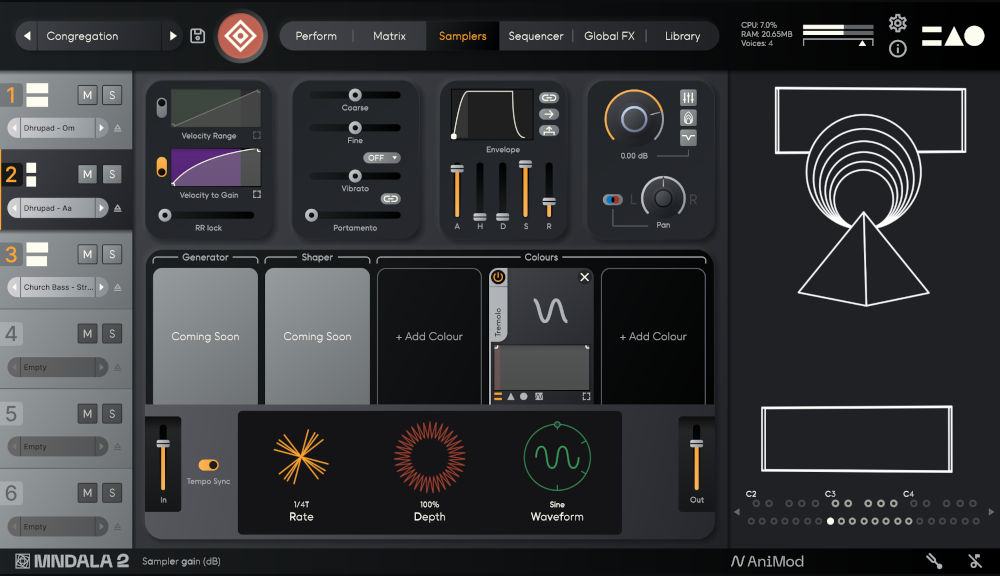
Task: Open the Global FX tab
Action: click(x=609, y=36)
